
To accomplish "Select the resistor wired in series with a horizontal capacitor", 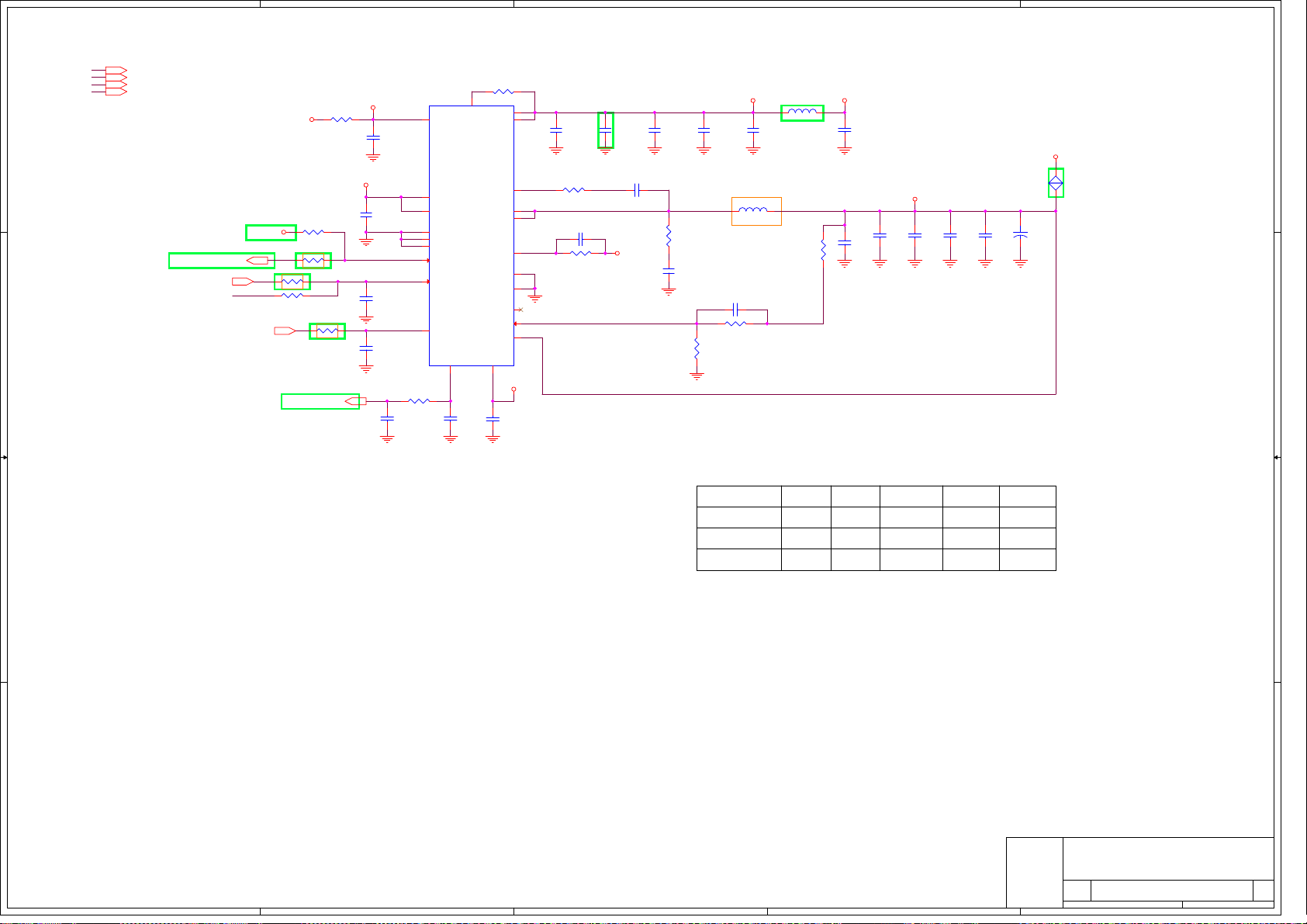I will [574, 190].
